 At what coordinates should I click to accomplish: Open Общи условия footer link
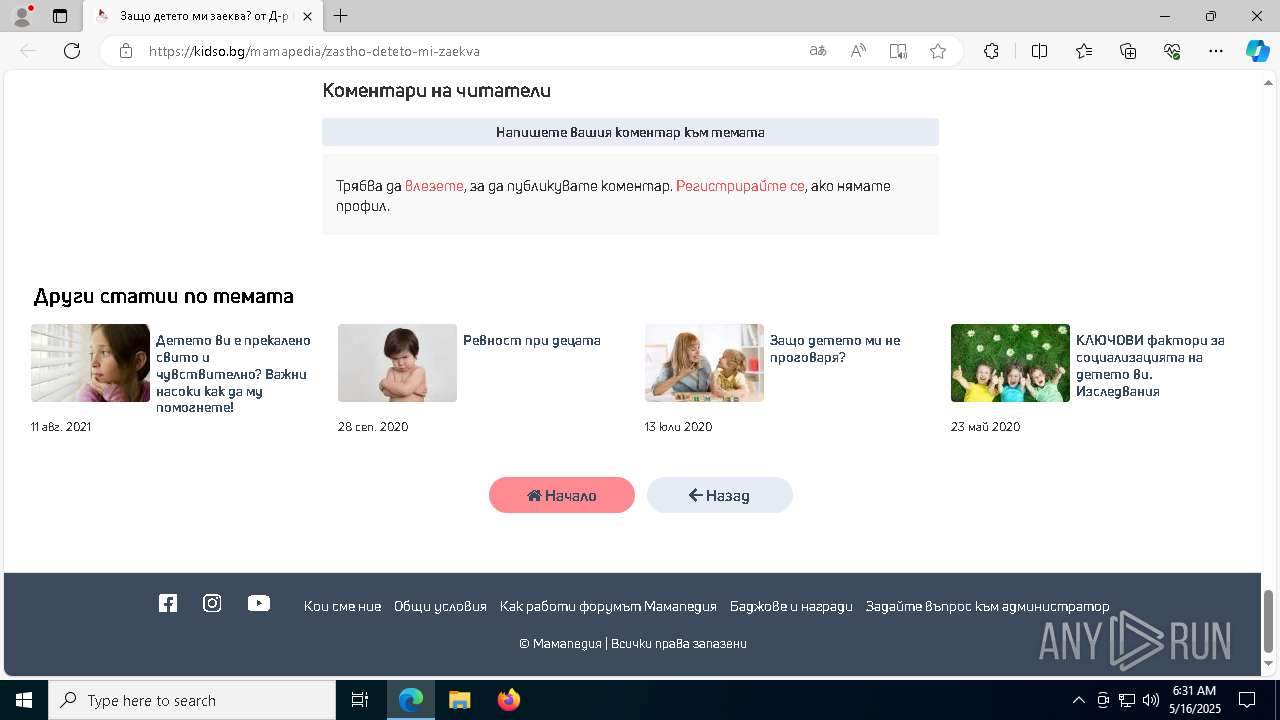click(440, 606)
